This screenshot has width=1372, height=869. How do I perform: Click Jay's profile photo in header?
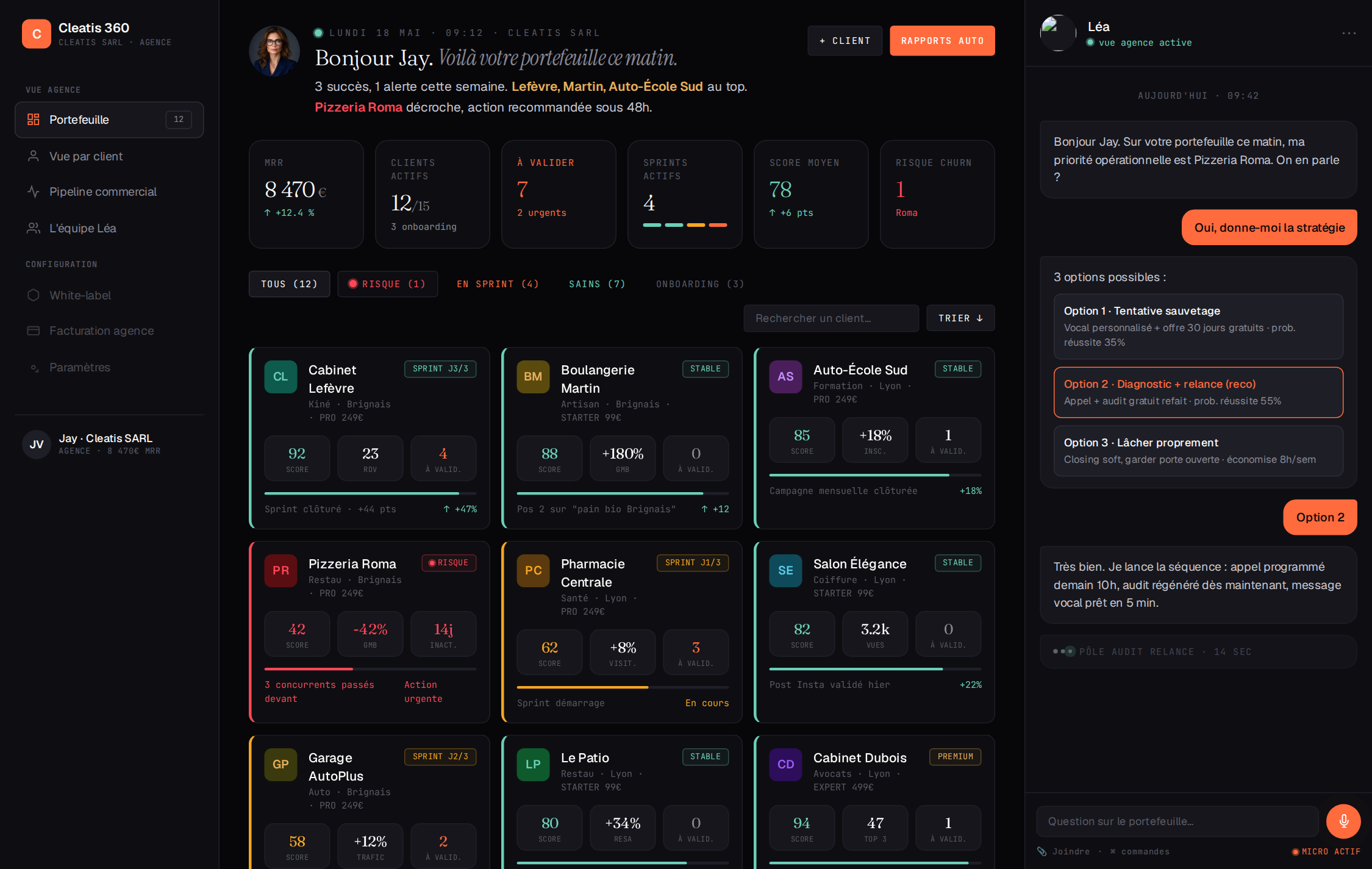click(x=274, y=51)
